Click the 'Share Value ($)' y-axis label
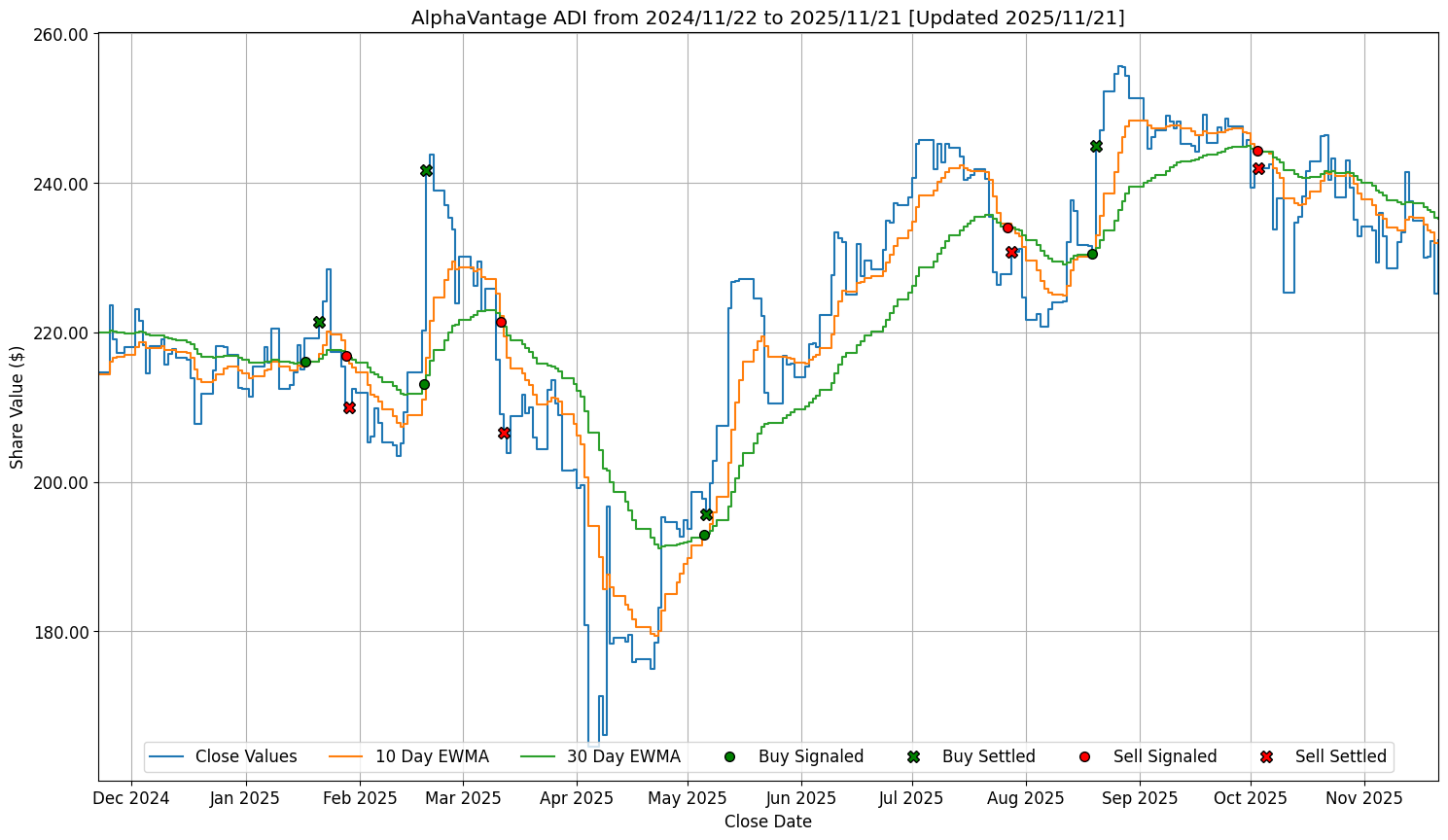 coord(17,406)
